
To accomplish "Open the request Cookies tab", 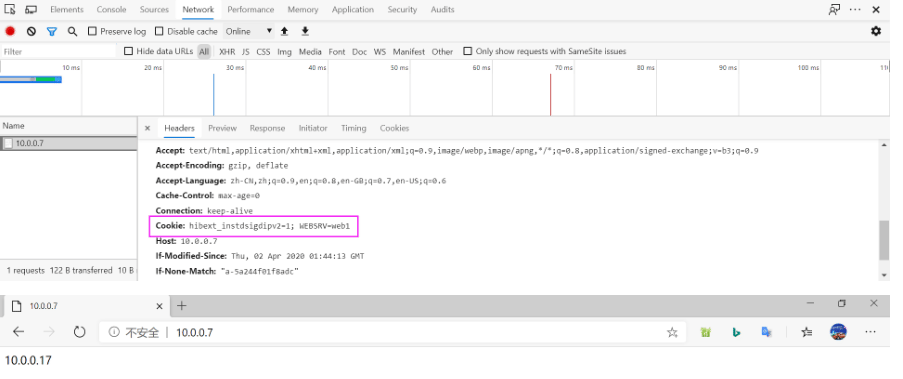I will 394,128.
